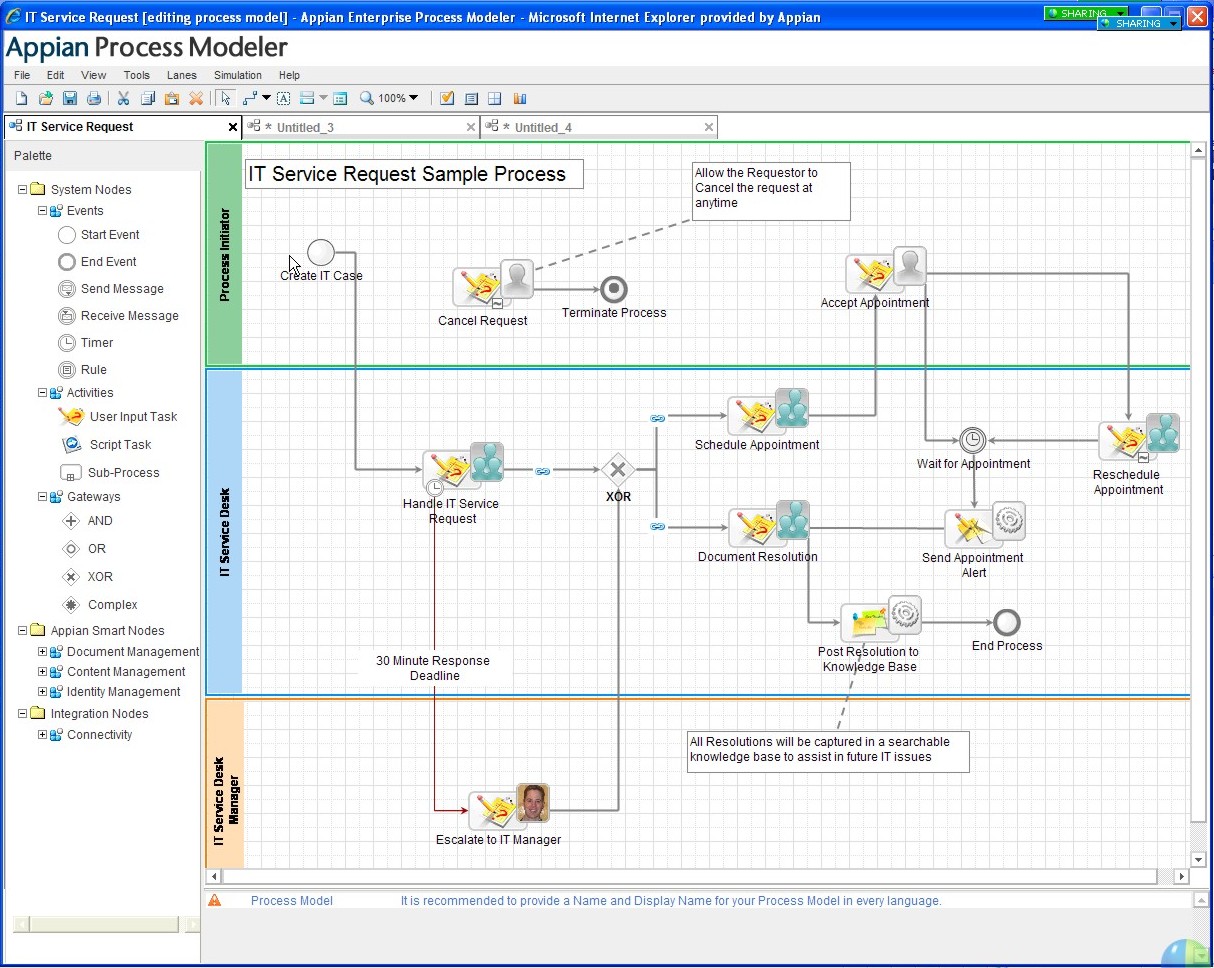Collapse the Gateways tree group

[x=43, y=497]
